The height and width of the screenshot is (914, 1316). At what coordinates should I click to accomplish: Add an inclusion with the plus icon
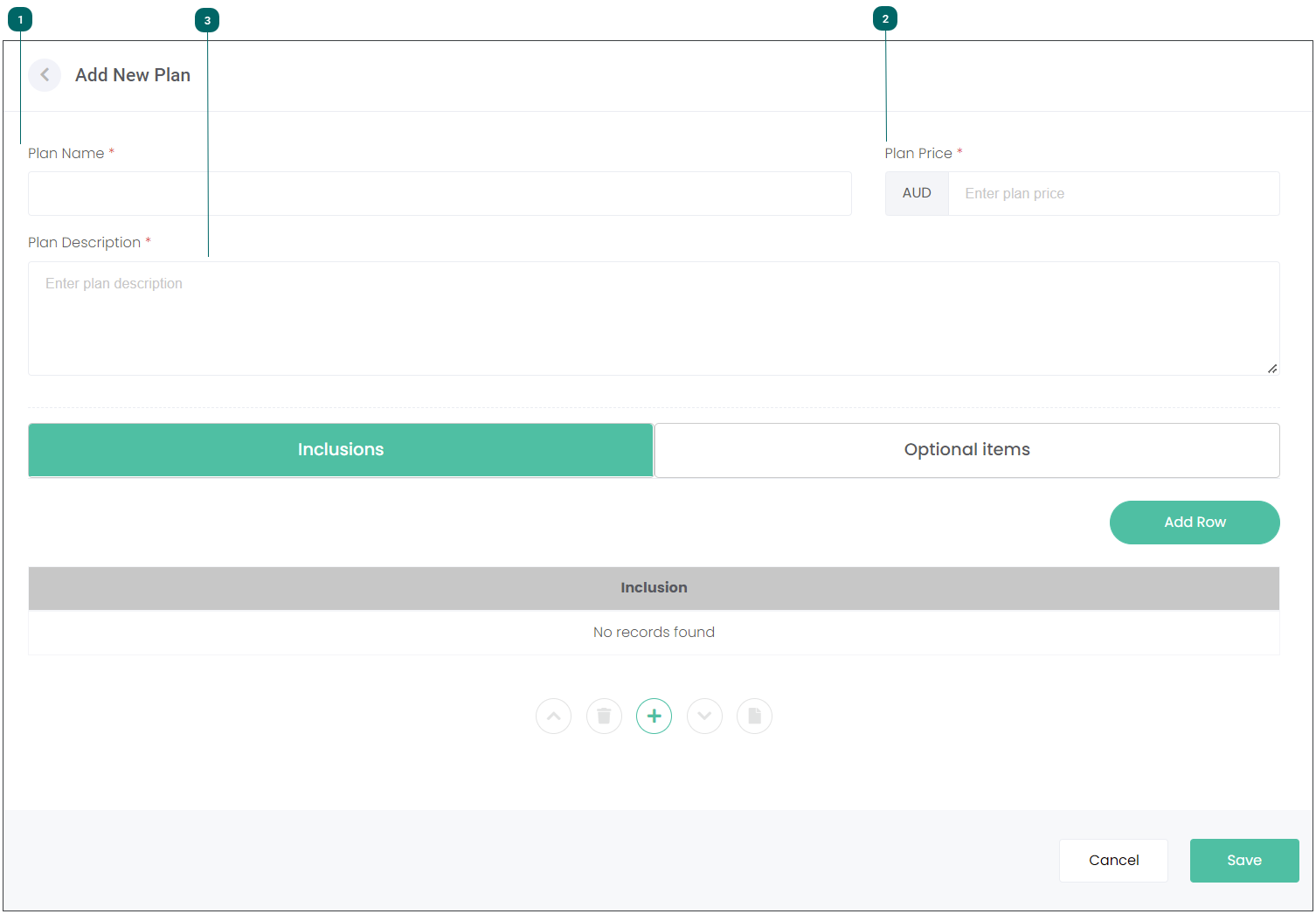click(x=654, y=717)
